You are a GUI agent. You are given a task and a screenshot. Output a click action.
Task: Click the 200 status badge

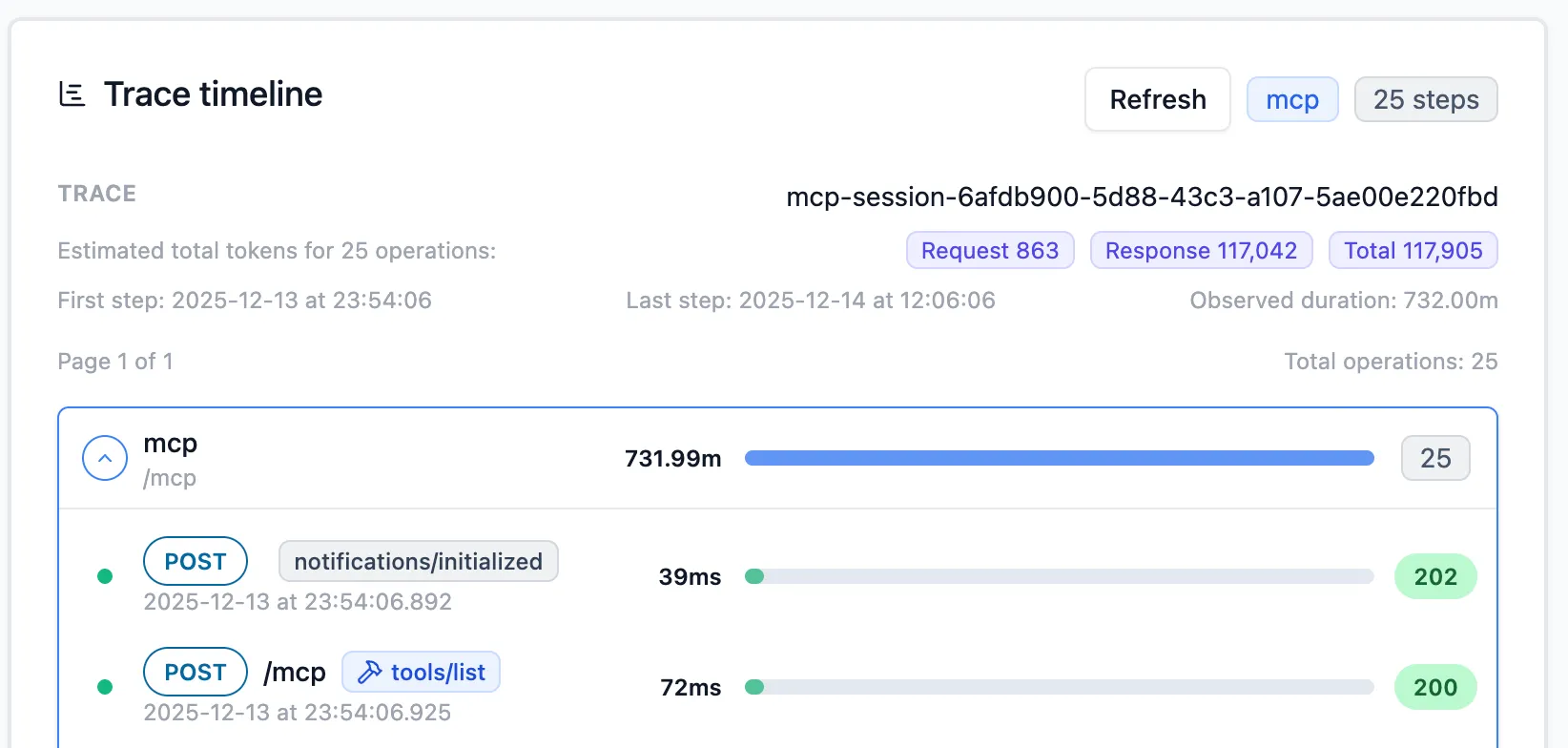(1435, 687)
